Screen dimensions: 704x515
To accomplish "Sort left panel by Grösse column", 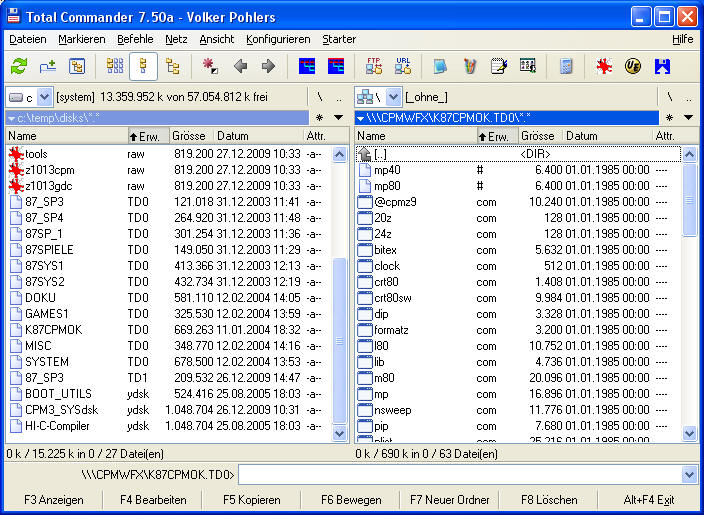I will pyautogui.click(x=192, y=136).
